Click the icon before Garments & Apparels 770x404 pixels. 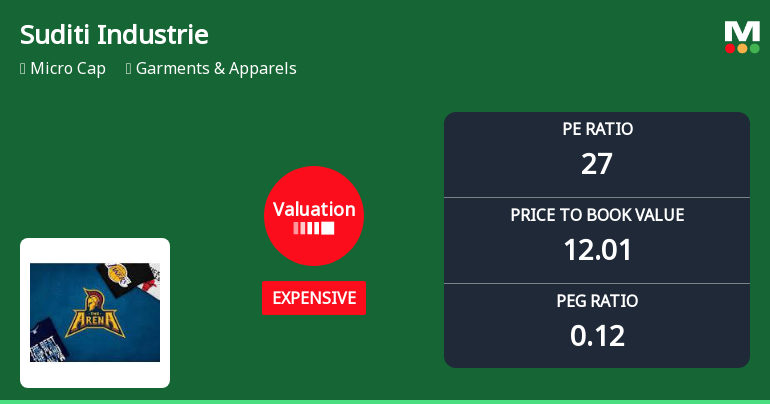pos(129,69)
